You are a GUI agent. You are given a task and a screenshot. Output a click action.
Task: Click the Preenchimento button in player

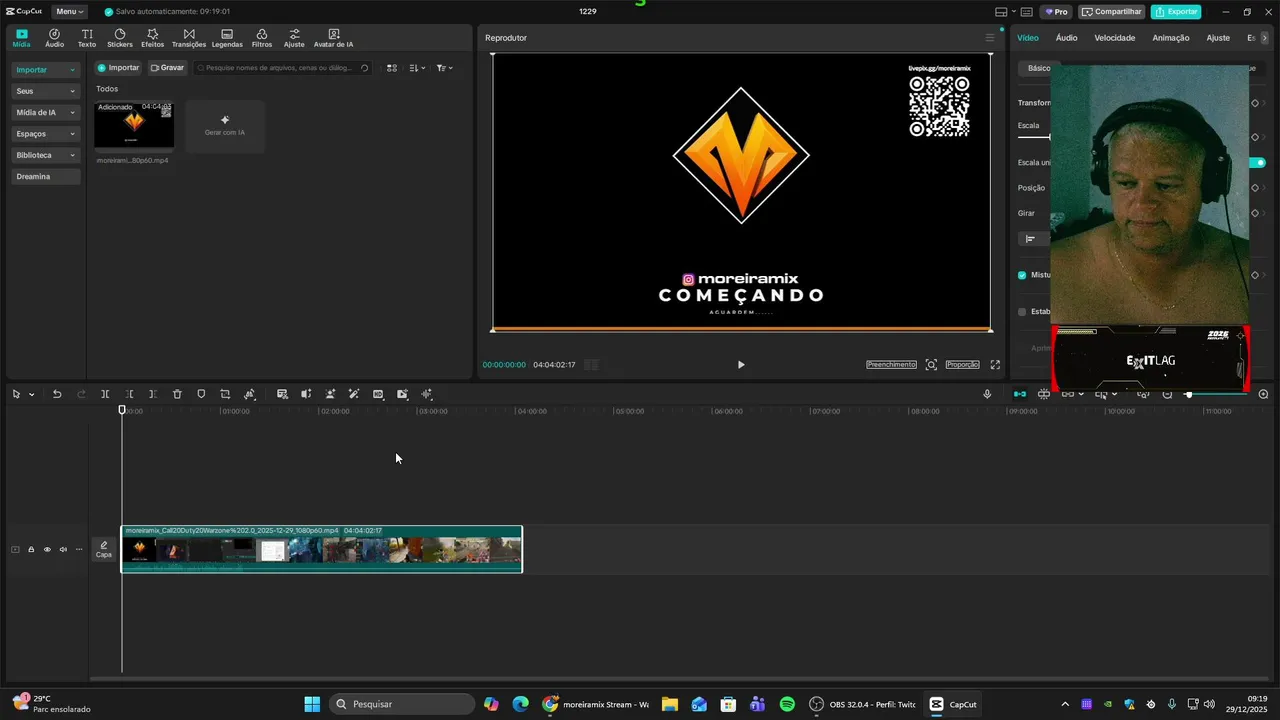pyautogui.click(x=891, y=365)
